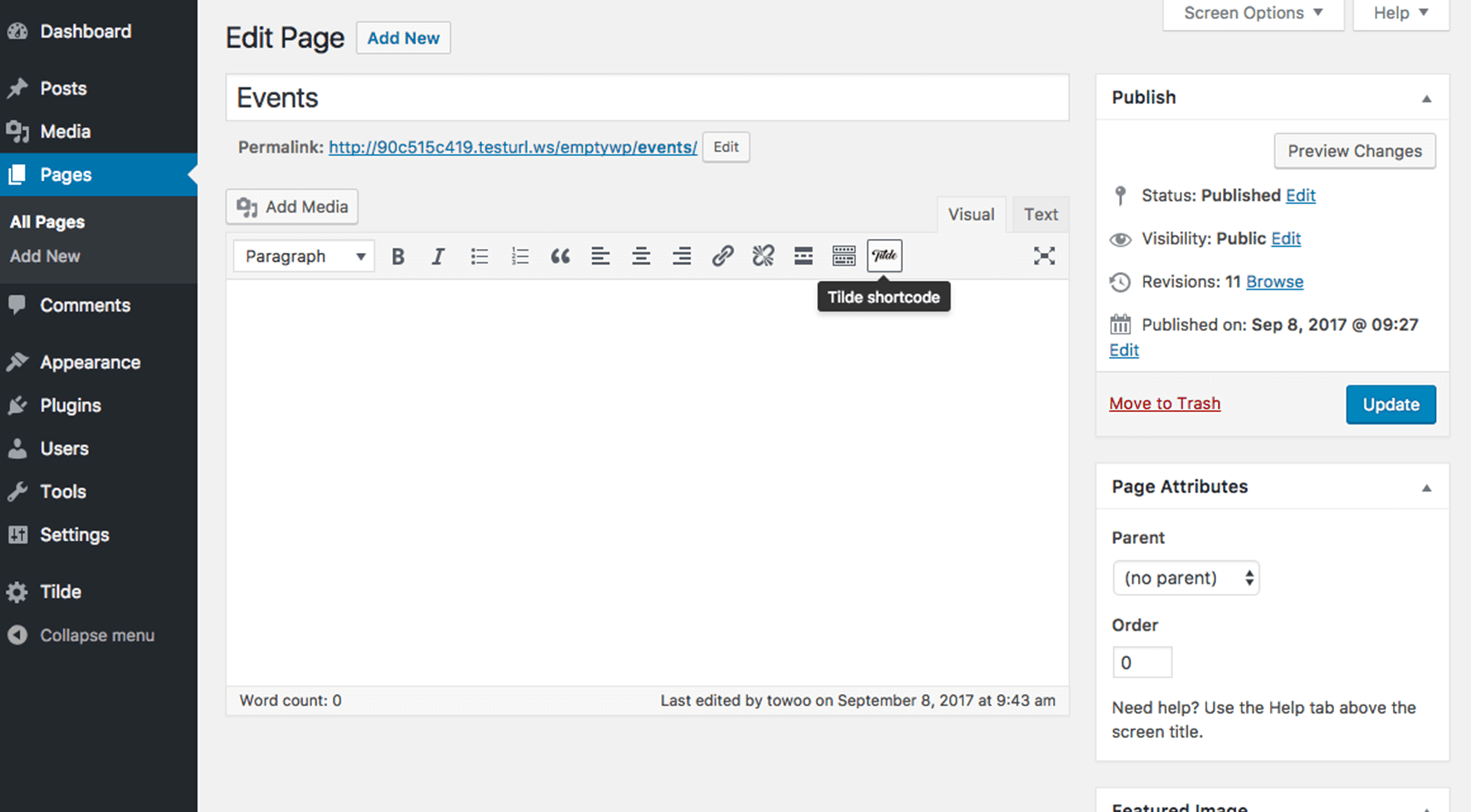Image resolution: width=1471 pixels, height=812 pixels.
Task: Click inside the page content editor area
Action: pos(647,482)
